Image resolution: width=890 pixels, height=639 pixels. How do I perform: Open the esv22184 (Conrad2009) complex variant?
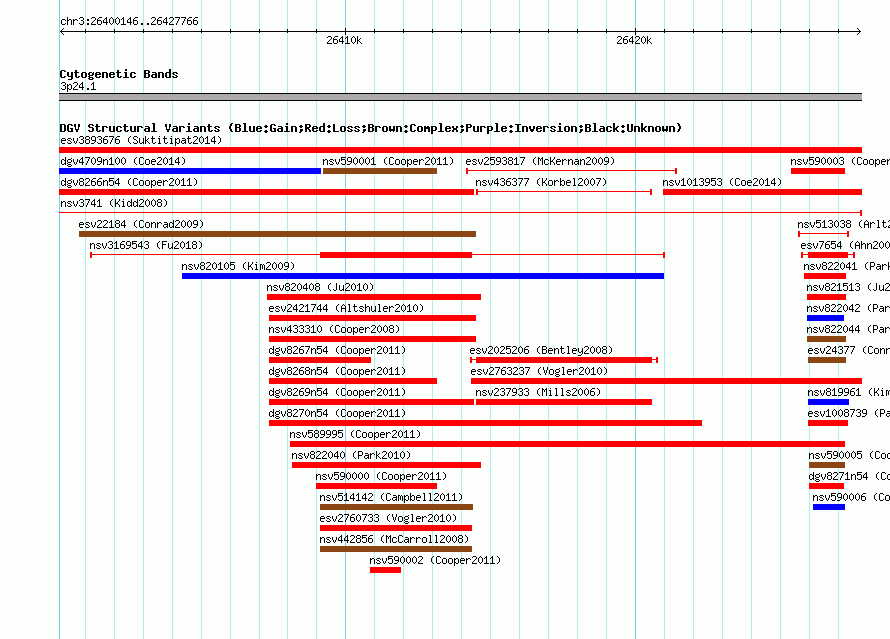tap(278, 234)
